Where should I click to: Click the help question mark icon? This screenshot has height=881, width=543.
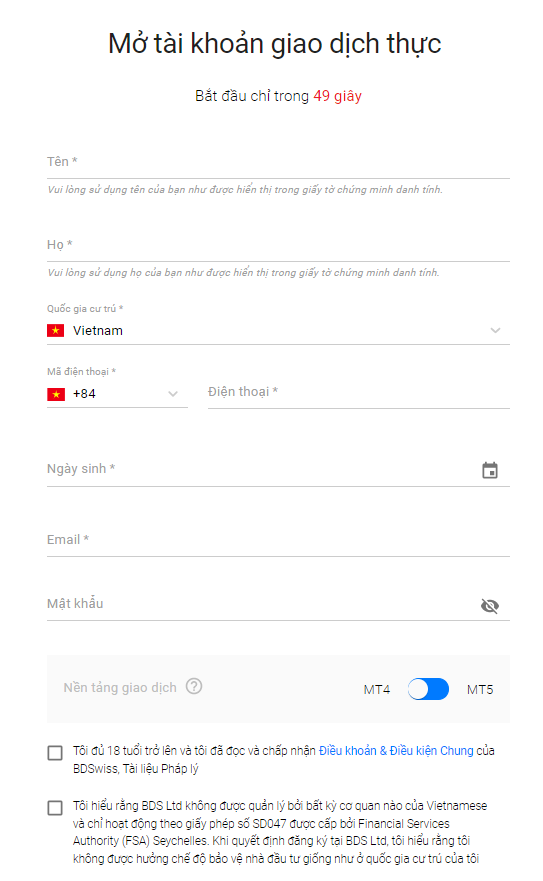[x=194, y=686]
